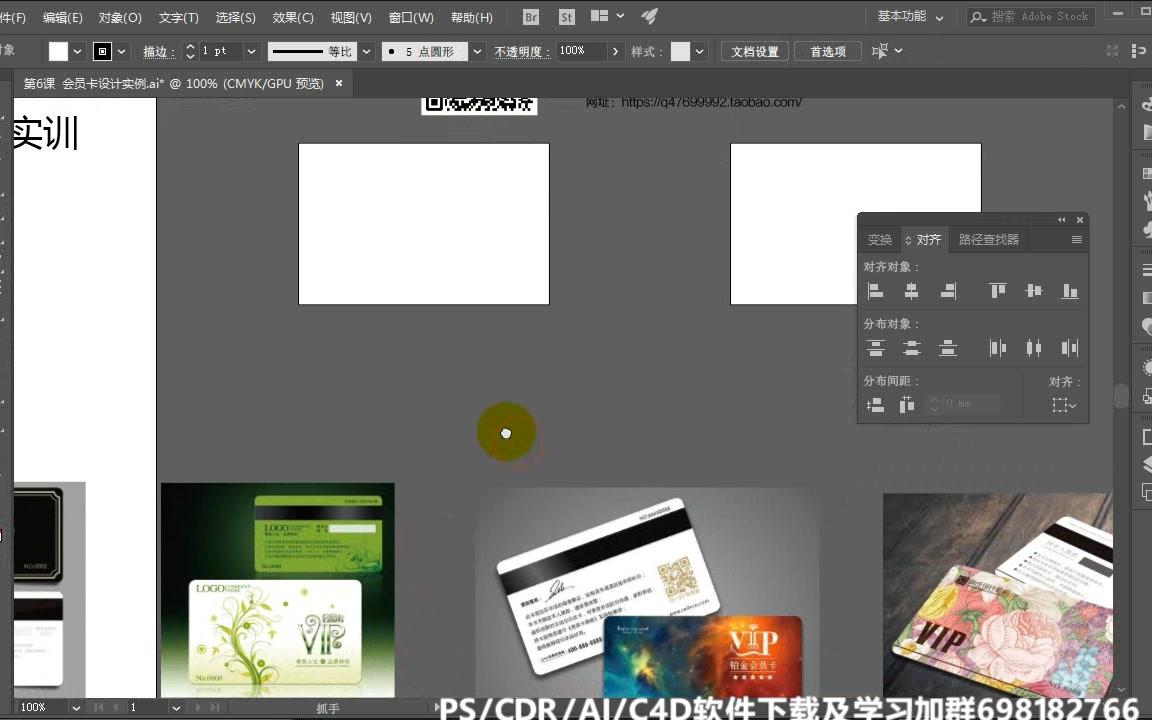Switch to the 路径查找器 tab
This screenshot has height=720, width=1152.
point(988,240)
